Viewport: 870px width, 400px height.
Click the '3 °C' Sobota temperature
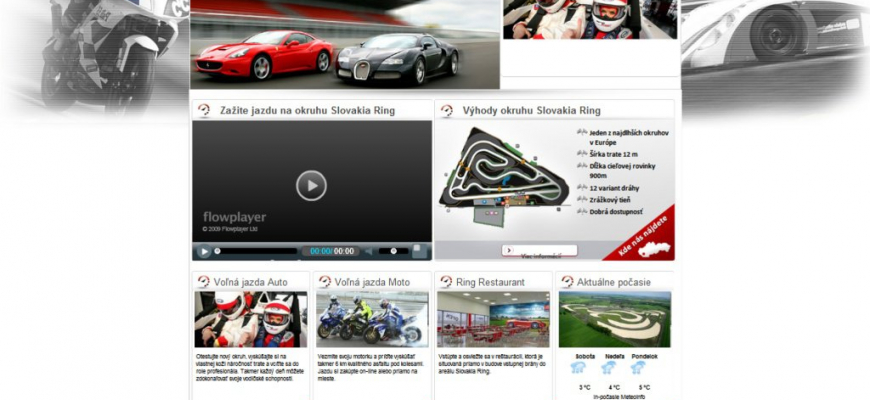[x=584, y=387]
